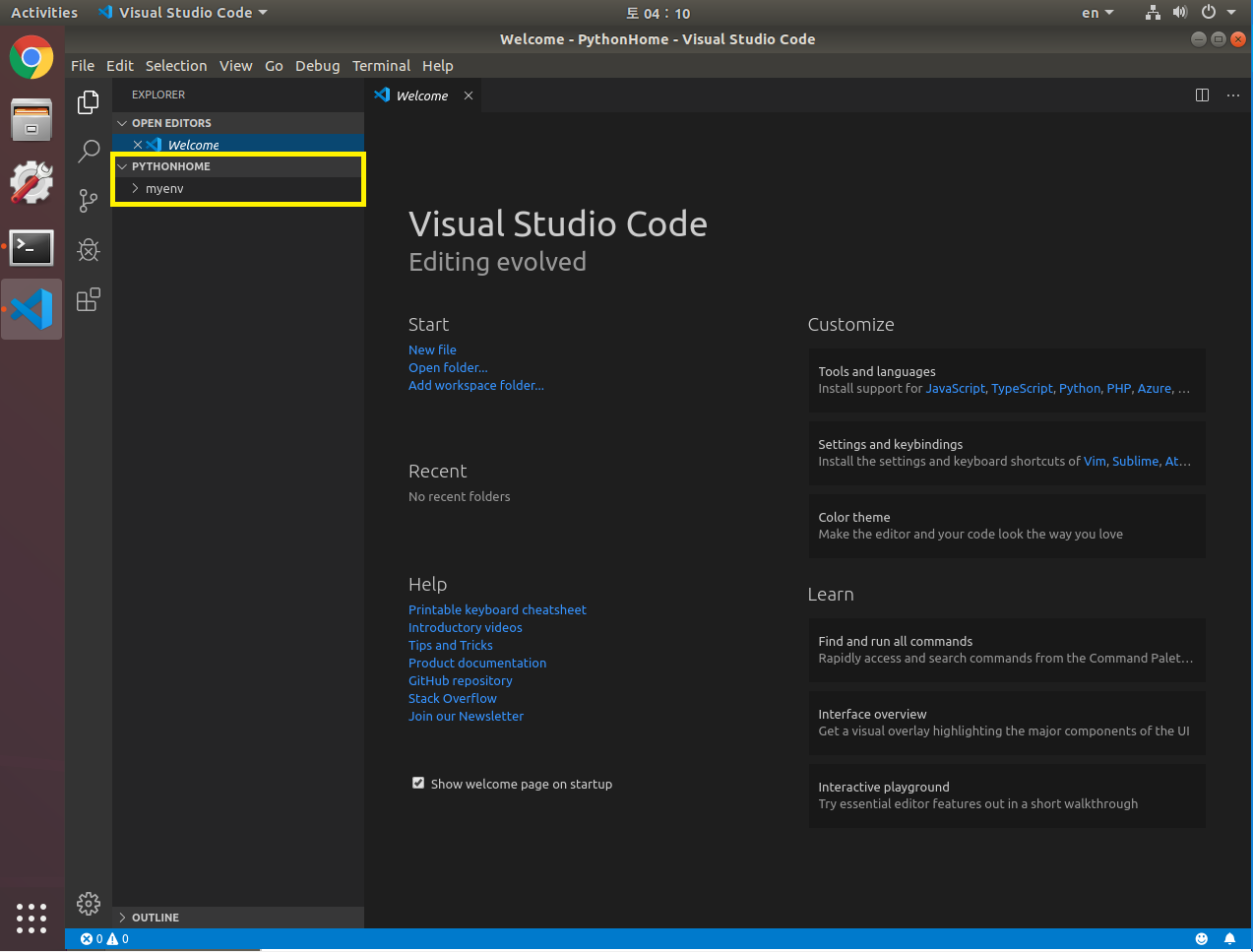Open the Interactive playground card
This screenshot has width=1253, height=952.
1007,795
